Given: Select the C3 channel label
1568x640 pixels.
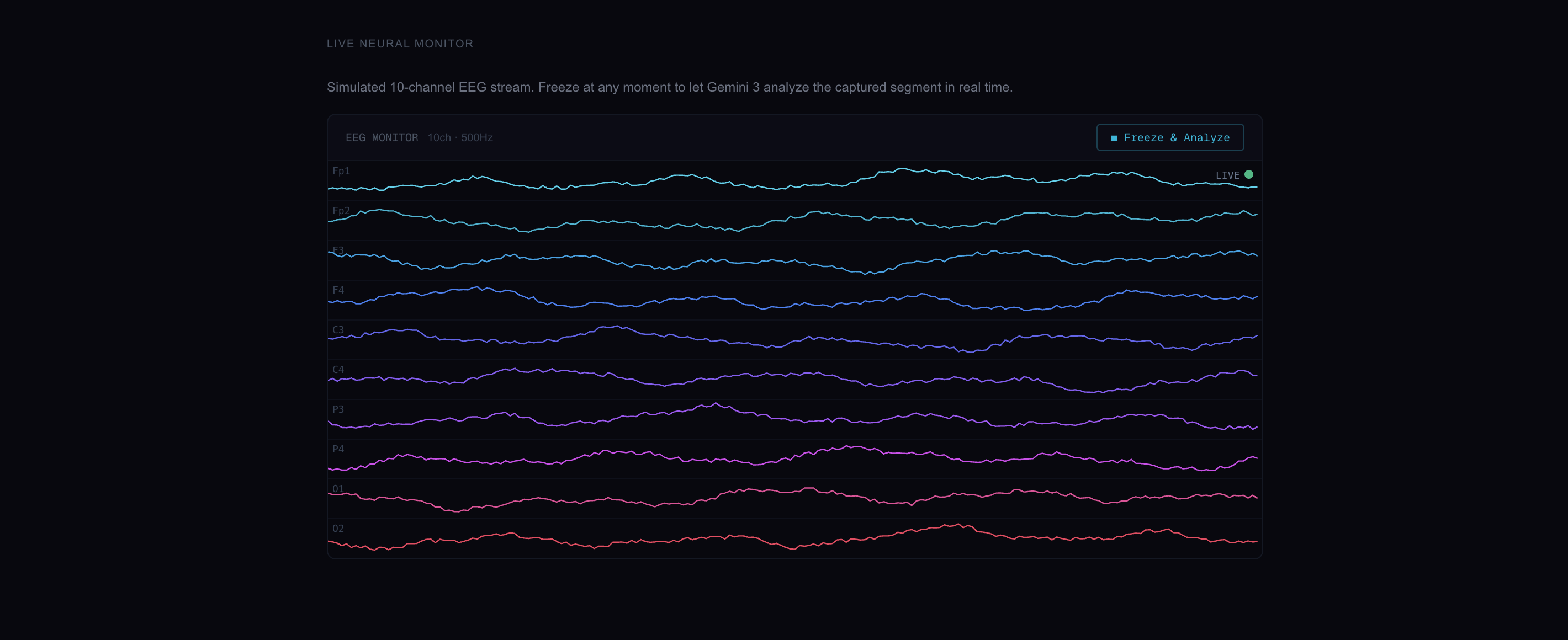Looking at the screenshot, I should coord(338,330).
